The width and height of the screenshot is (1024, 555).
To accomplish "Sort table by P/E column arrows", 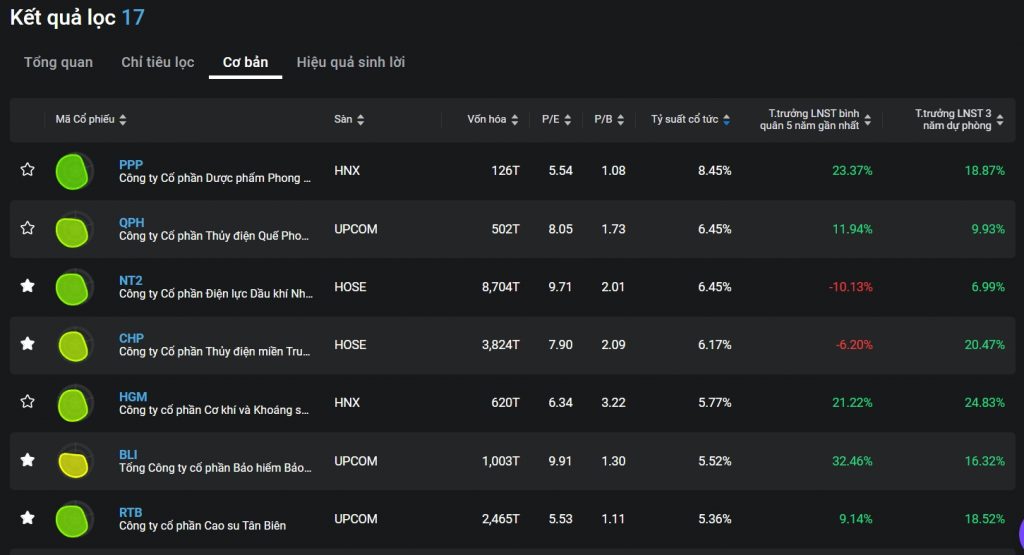I will pos(567,120).
